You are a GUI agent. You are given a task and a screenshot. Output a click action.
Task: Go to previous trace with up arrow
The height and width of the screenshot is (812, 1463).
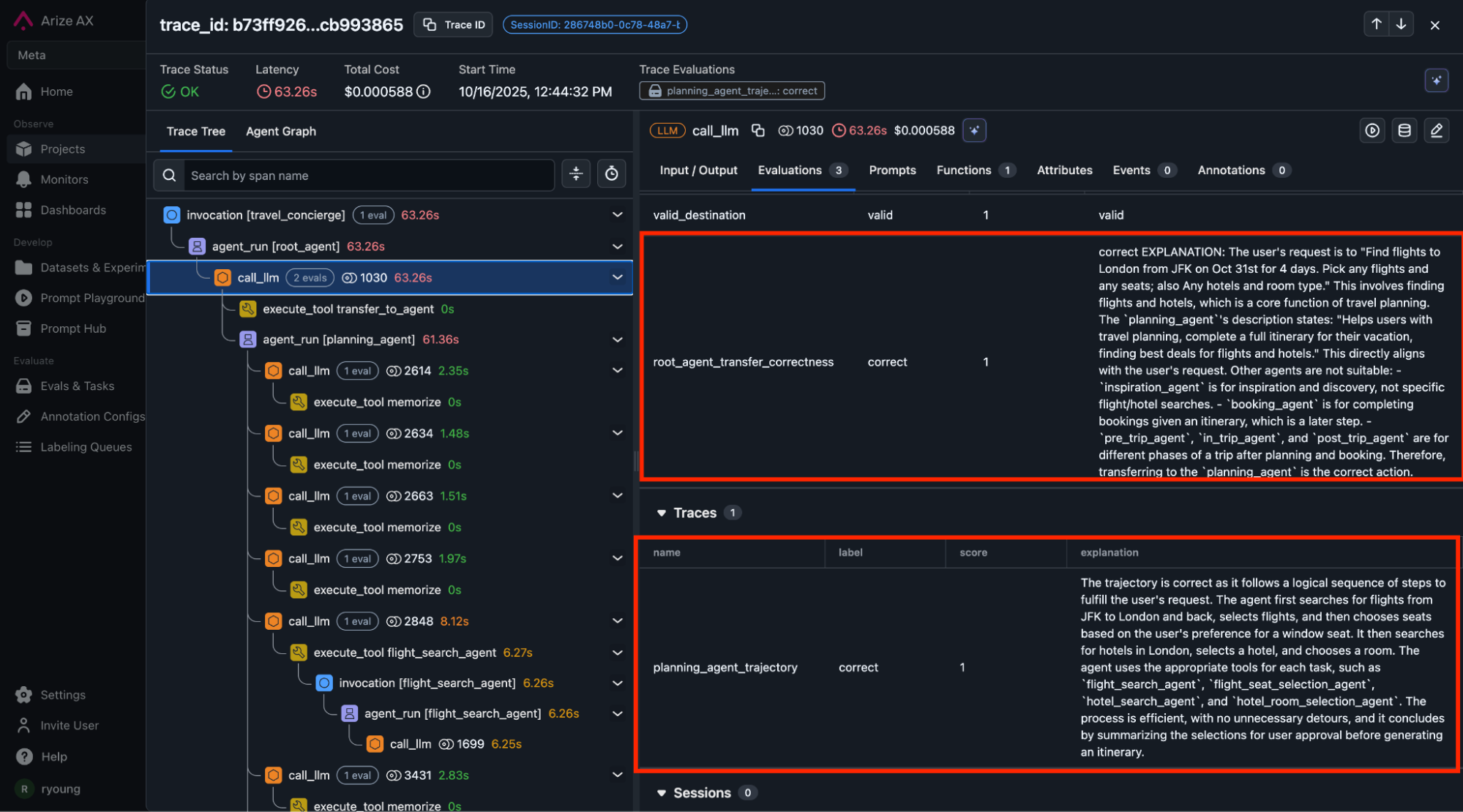(1376, 24)
